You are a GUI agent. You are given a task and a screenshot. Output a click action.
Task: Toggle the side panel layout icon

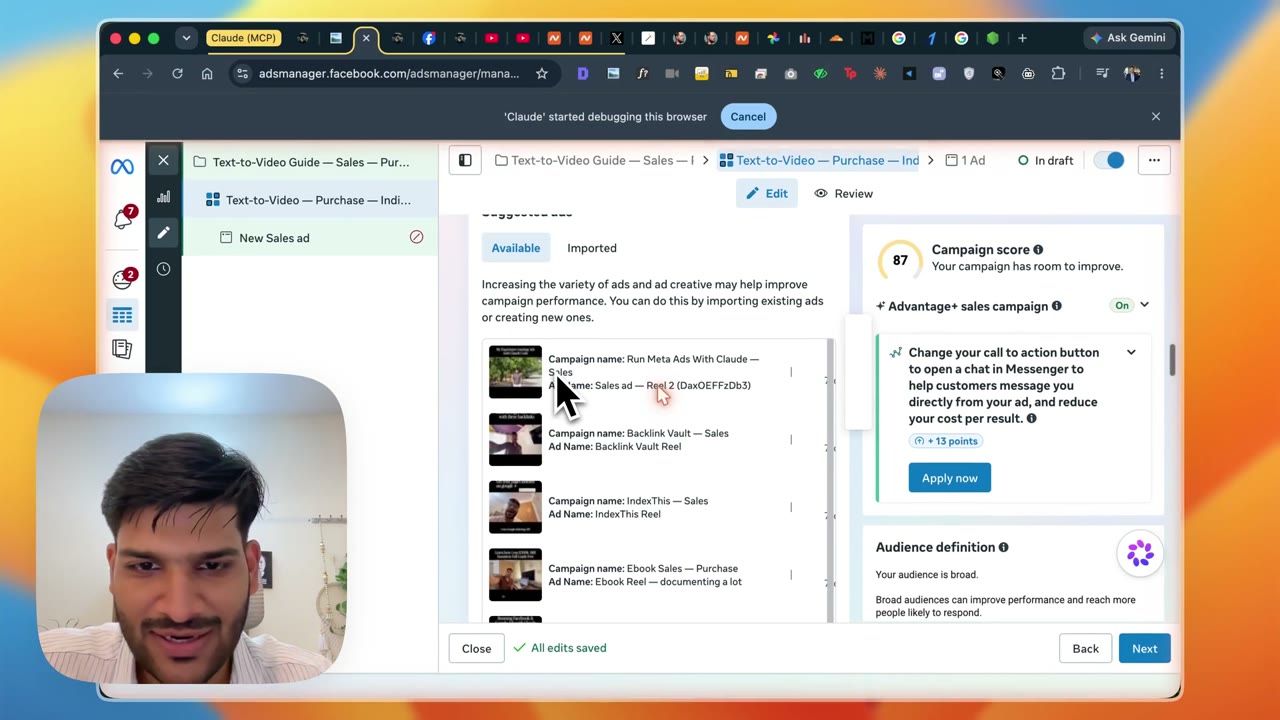pos(465,160)
